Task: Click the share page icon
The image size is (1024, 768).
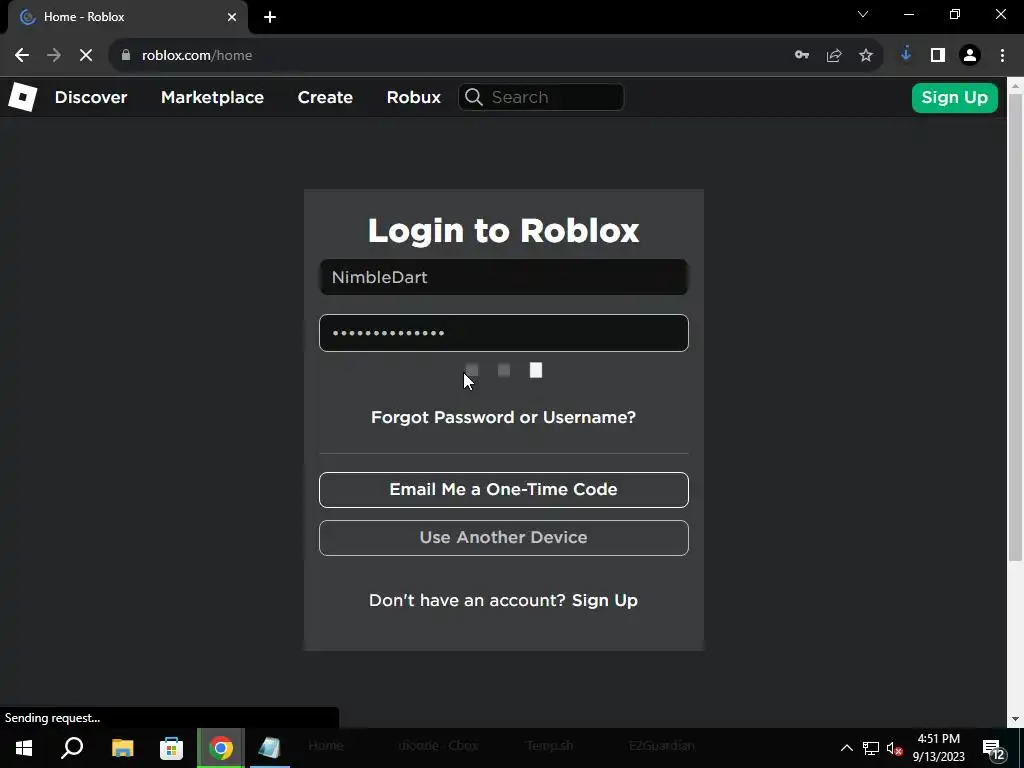Action: click(x=834, y=56)
